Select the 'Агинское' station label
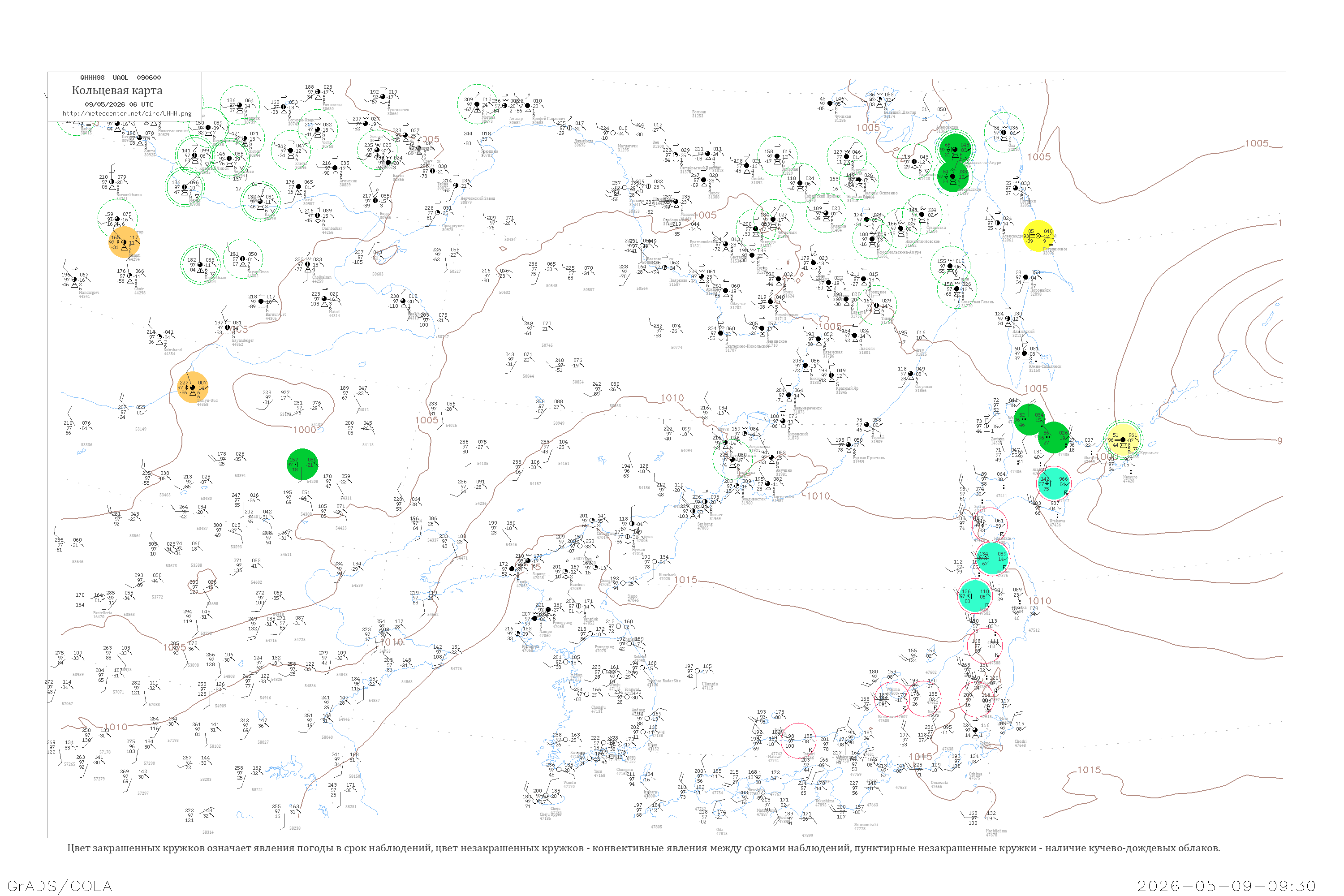 [348, 182]
